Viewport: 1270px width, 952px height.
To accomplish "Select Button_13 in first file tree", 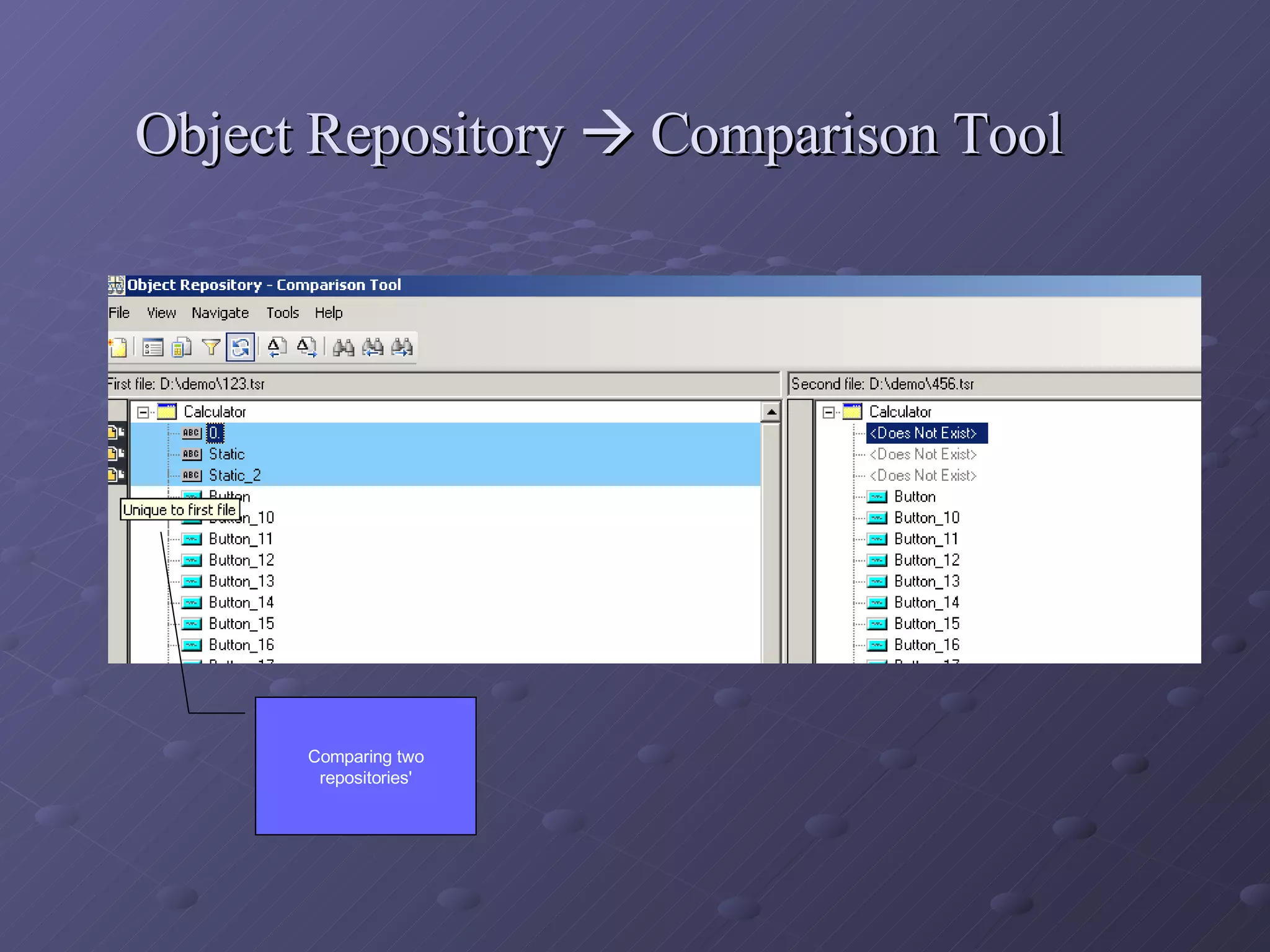I will (x=241, y=581).
